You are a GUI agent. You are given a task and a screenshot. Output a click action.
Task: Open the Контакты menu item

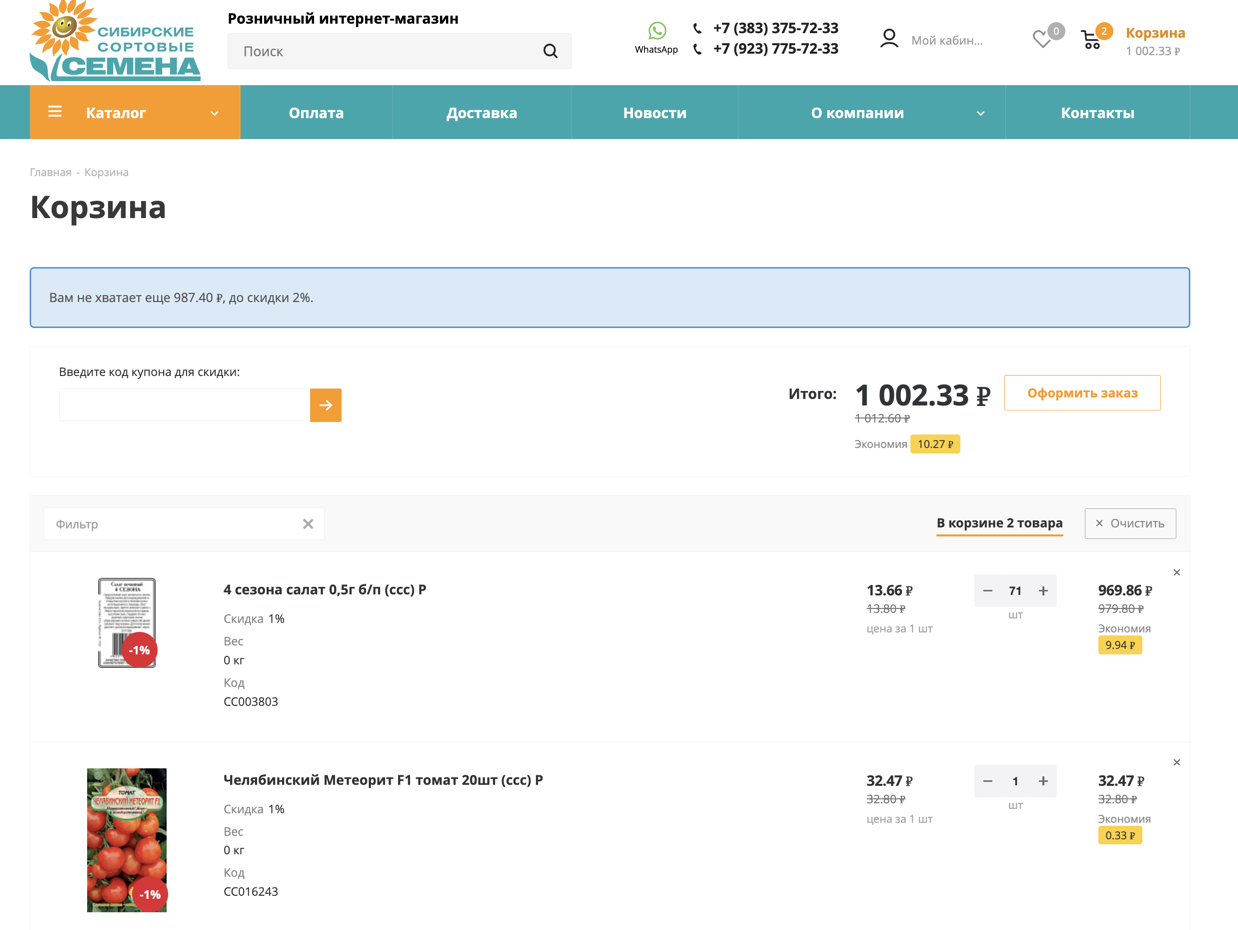pyautogui.click(x=1097, y=113)
